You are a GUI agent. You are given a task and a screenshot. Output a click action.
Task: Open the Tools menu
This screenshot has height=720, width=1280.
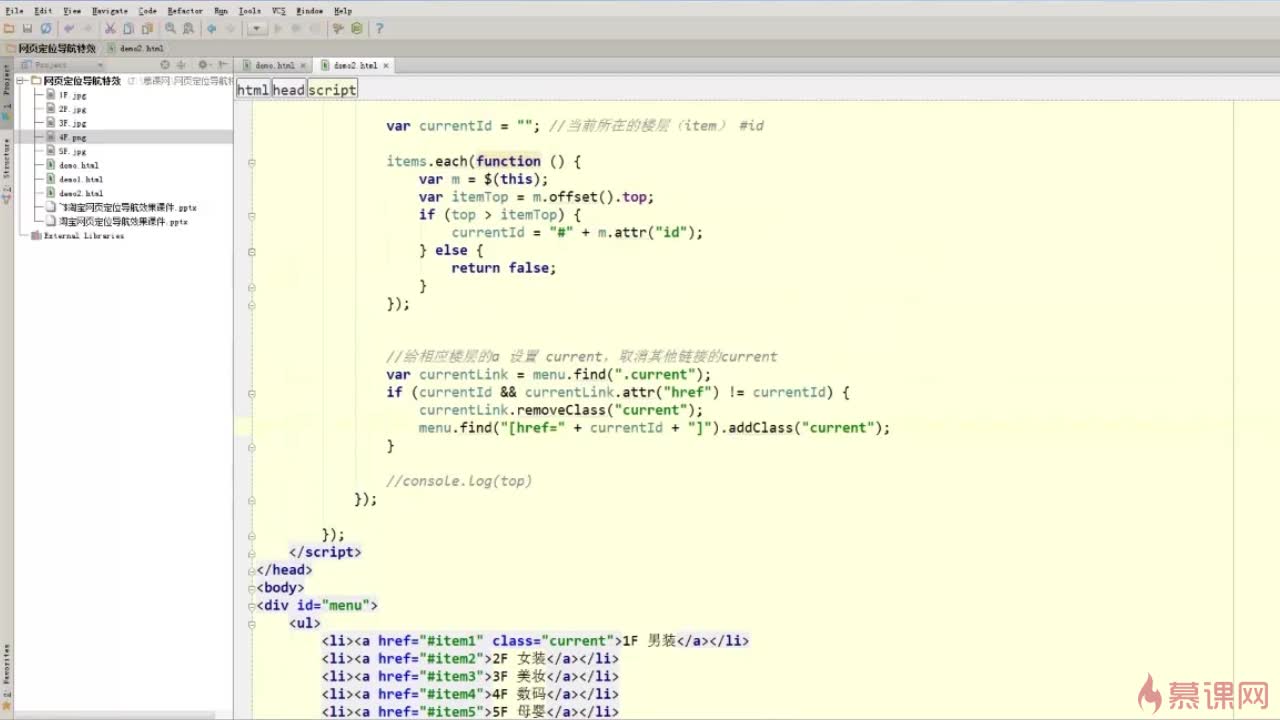(x=250, y=10)
